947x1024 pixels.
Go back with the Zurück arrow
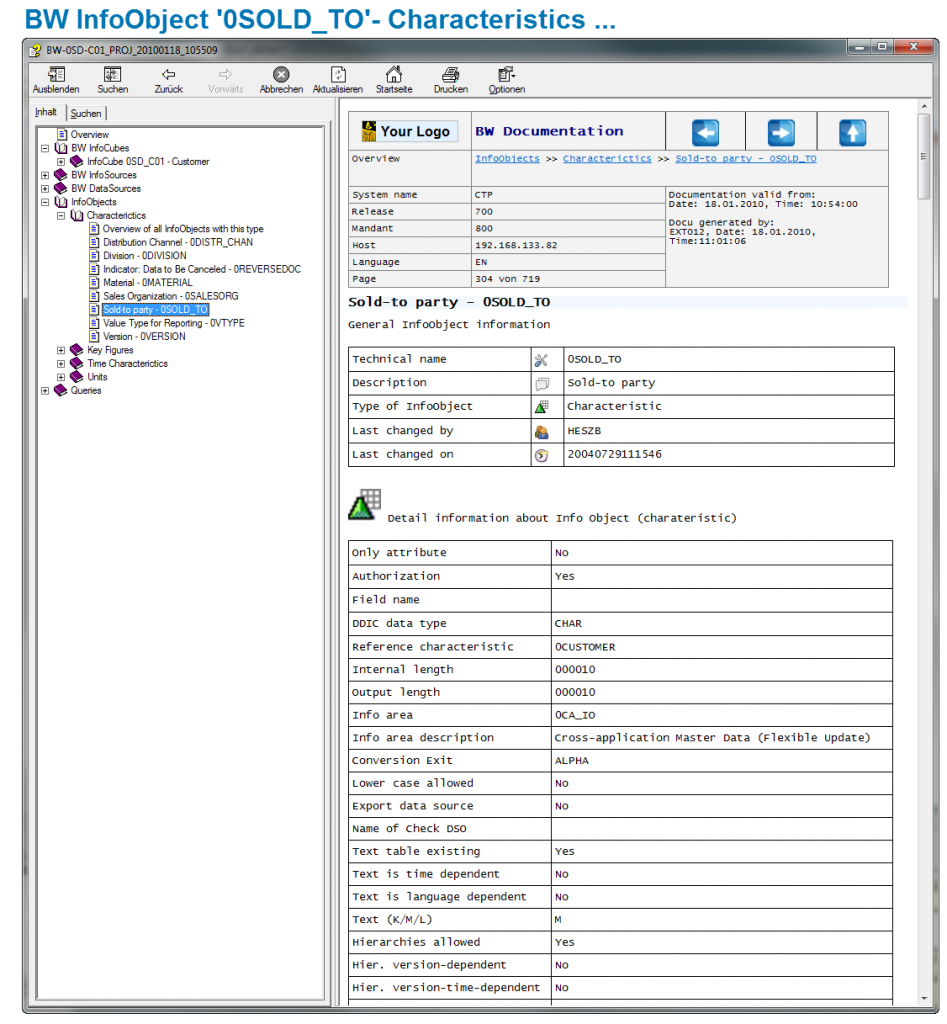168,75
